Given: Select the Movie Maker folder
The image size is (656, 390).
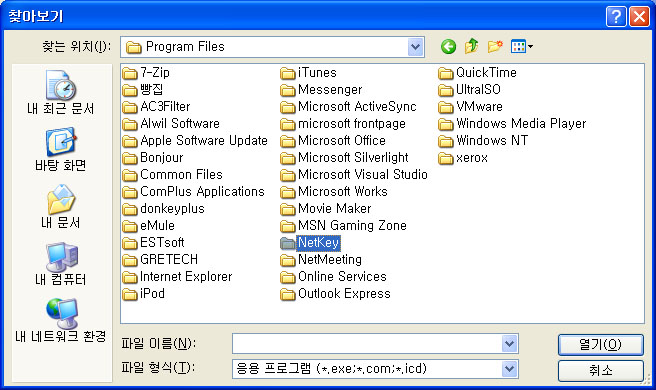Looking at the screenshot, I should 326,209.
